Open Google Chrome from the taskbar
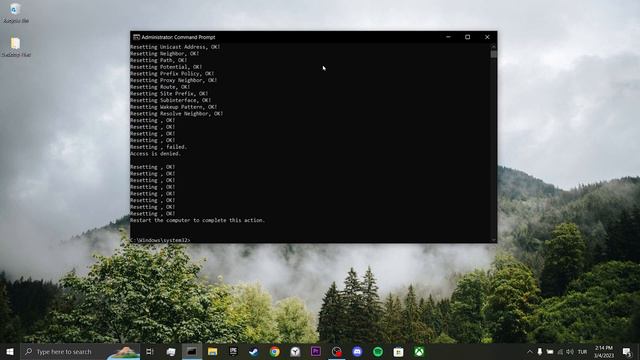The width and height of the screenshot is (640, 360). coord(275,351)
